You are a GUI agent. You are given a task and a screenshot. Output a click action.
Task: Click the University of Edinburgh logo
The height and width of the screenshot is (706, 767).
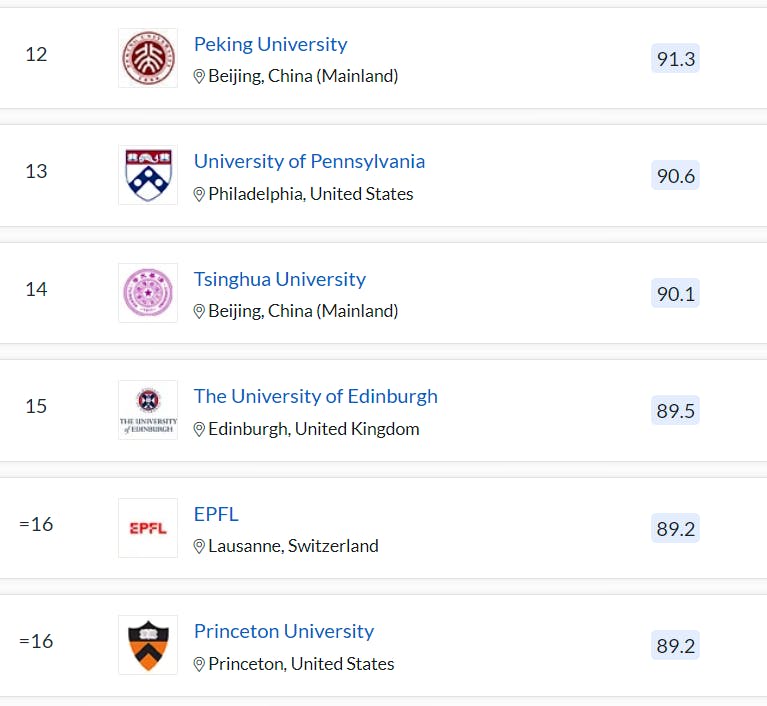coord(147,410)
